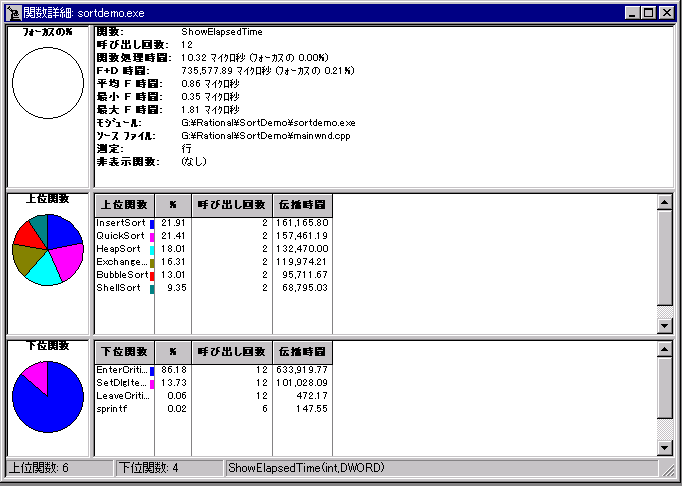Click 伝播時間 header in lower table
This screenshot has height=486, width=682.
pos(302,352)
